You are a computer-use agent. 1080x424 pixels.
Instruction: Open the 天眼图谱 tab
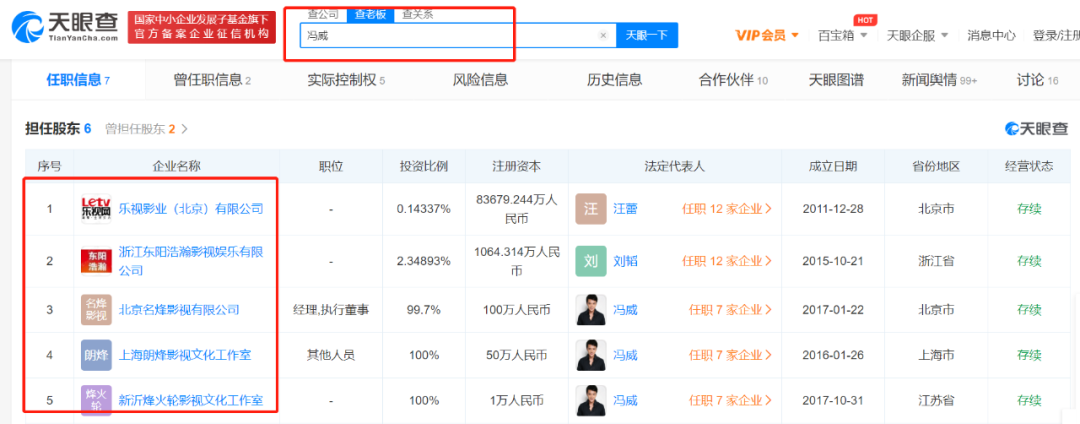835,81
